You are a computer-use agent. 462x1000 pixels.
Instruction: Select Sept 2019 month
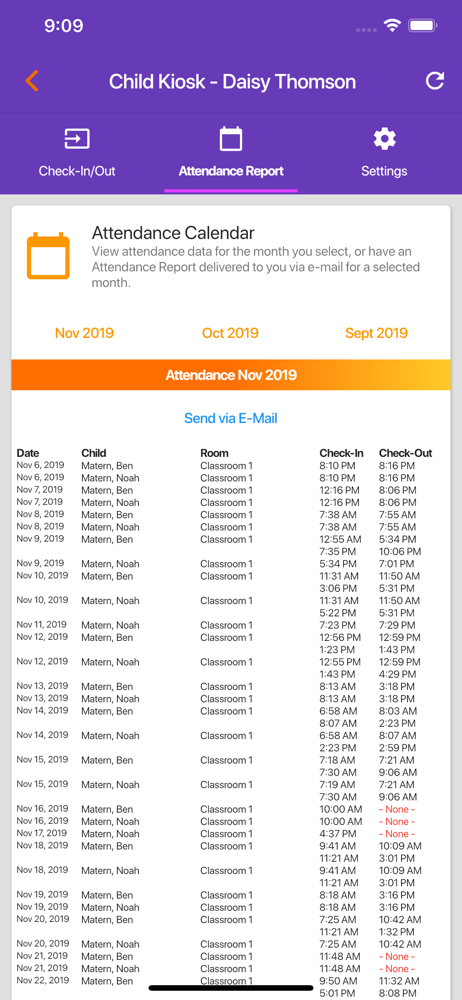point(376,333)
